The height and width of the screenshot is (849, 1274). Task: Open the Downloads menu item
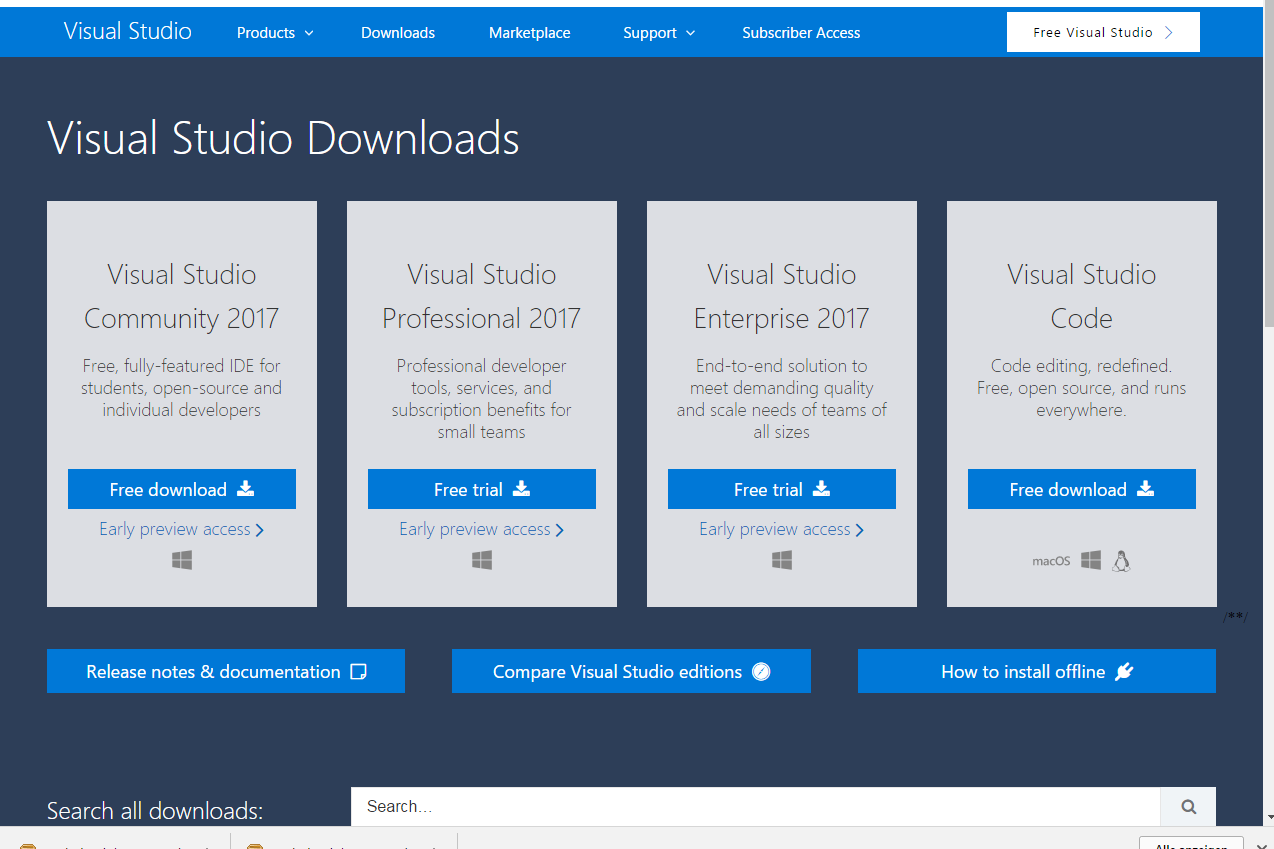(398, 33)
